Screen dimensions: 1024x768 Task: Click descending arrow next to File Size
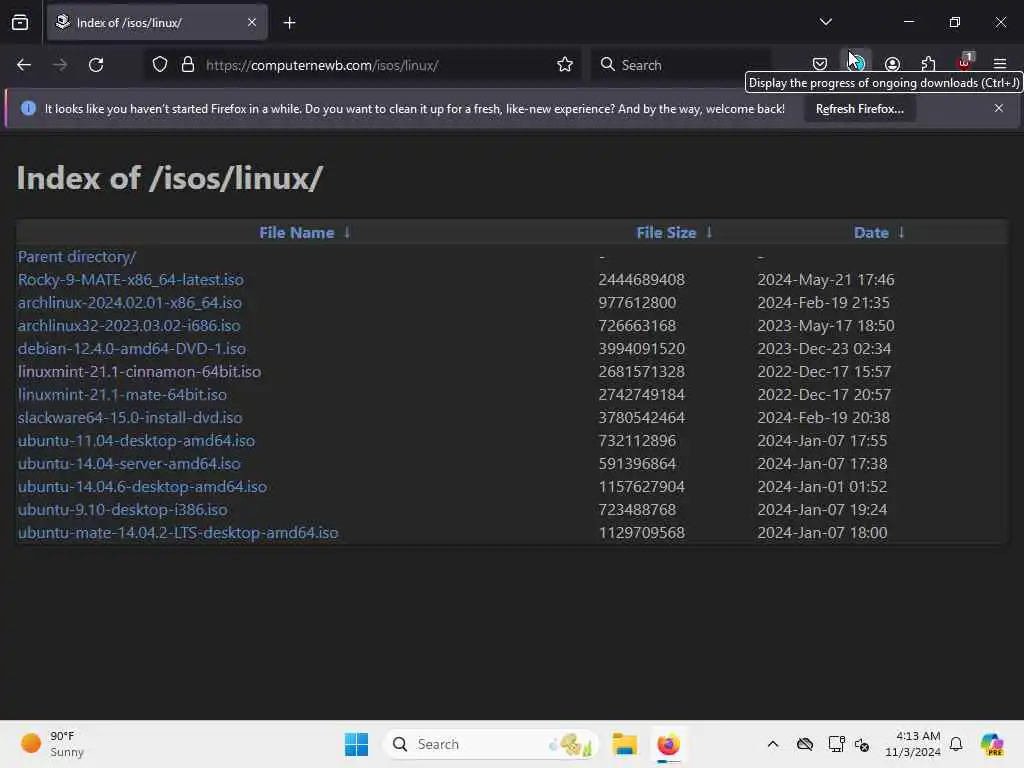click(709, 232)
